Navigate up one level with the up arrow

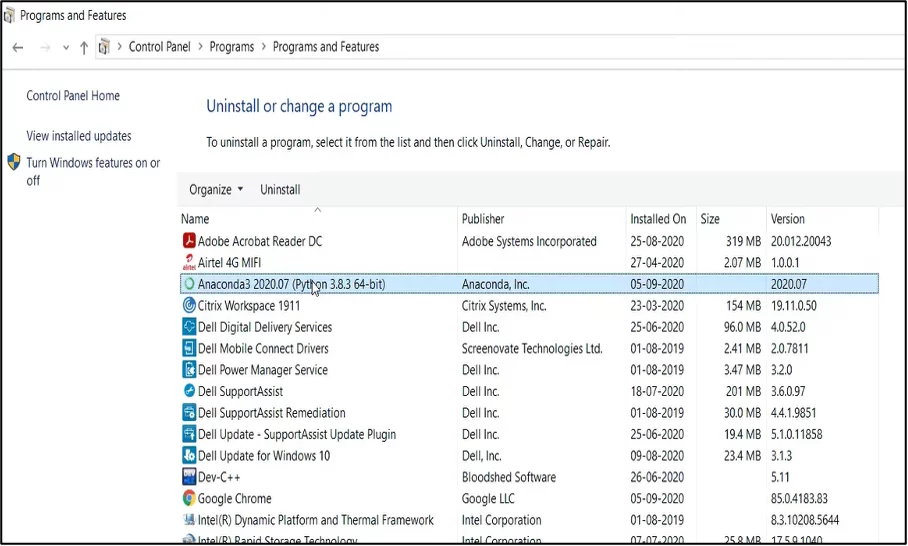(84, 47)
